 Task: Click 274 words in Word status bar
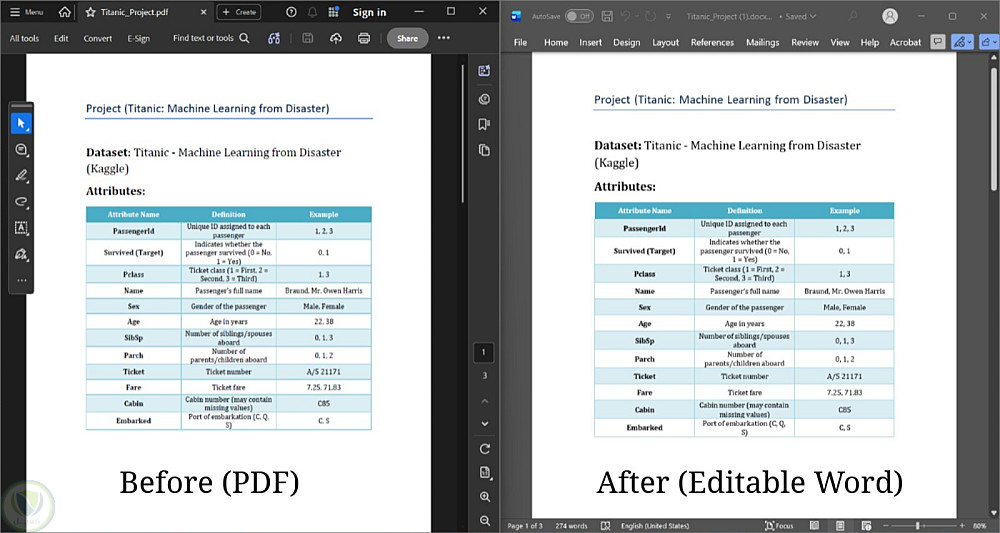(x=571, y=526)
